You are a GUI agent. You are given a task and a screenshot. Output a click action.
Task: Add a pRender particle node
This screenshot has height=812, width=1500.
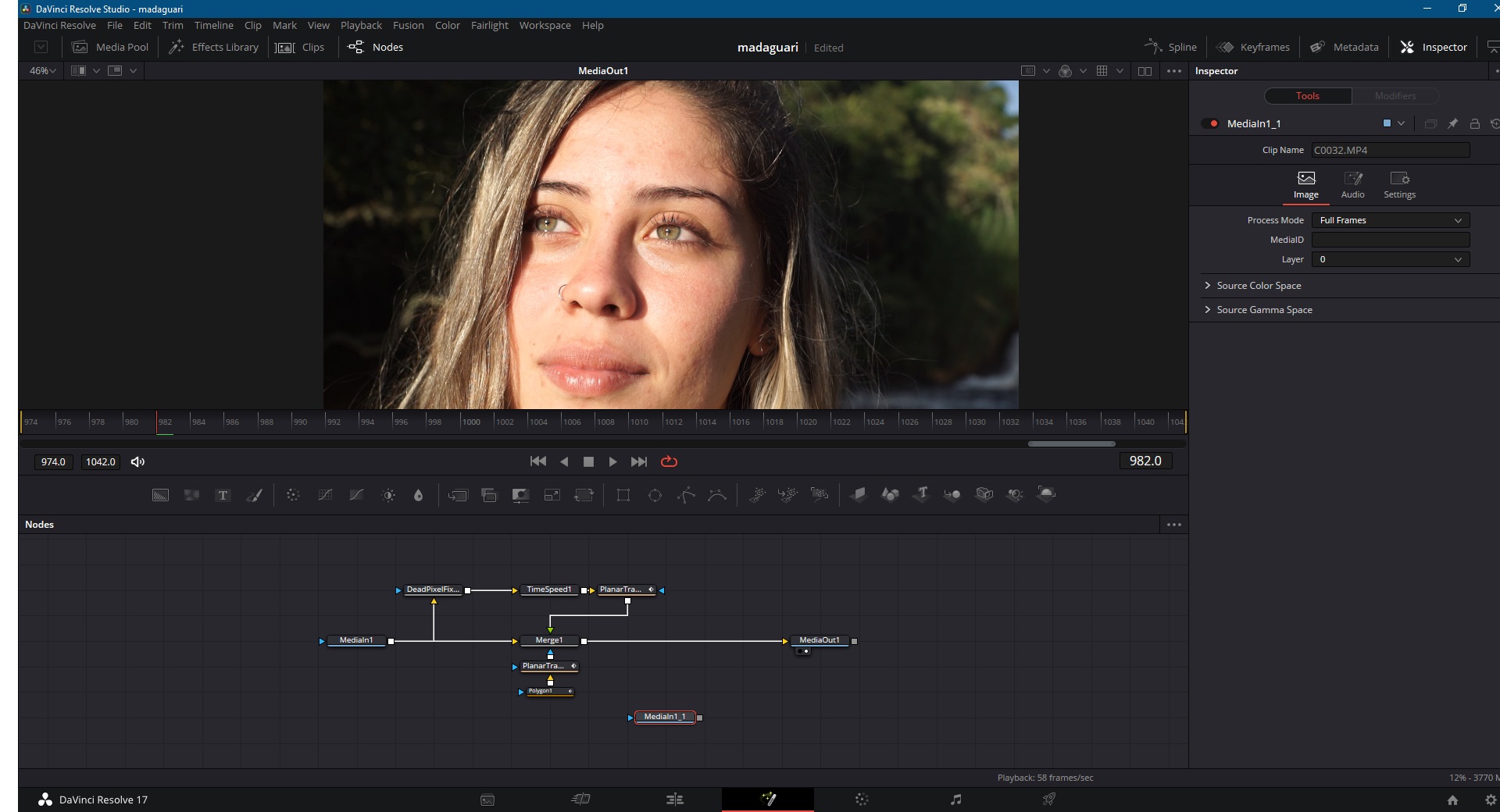tap(819, 494)
